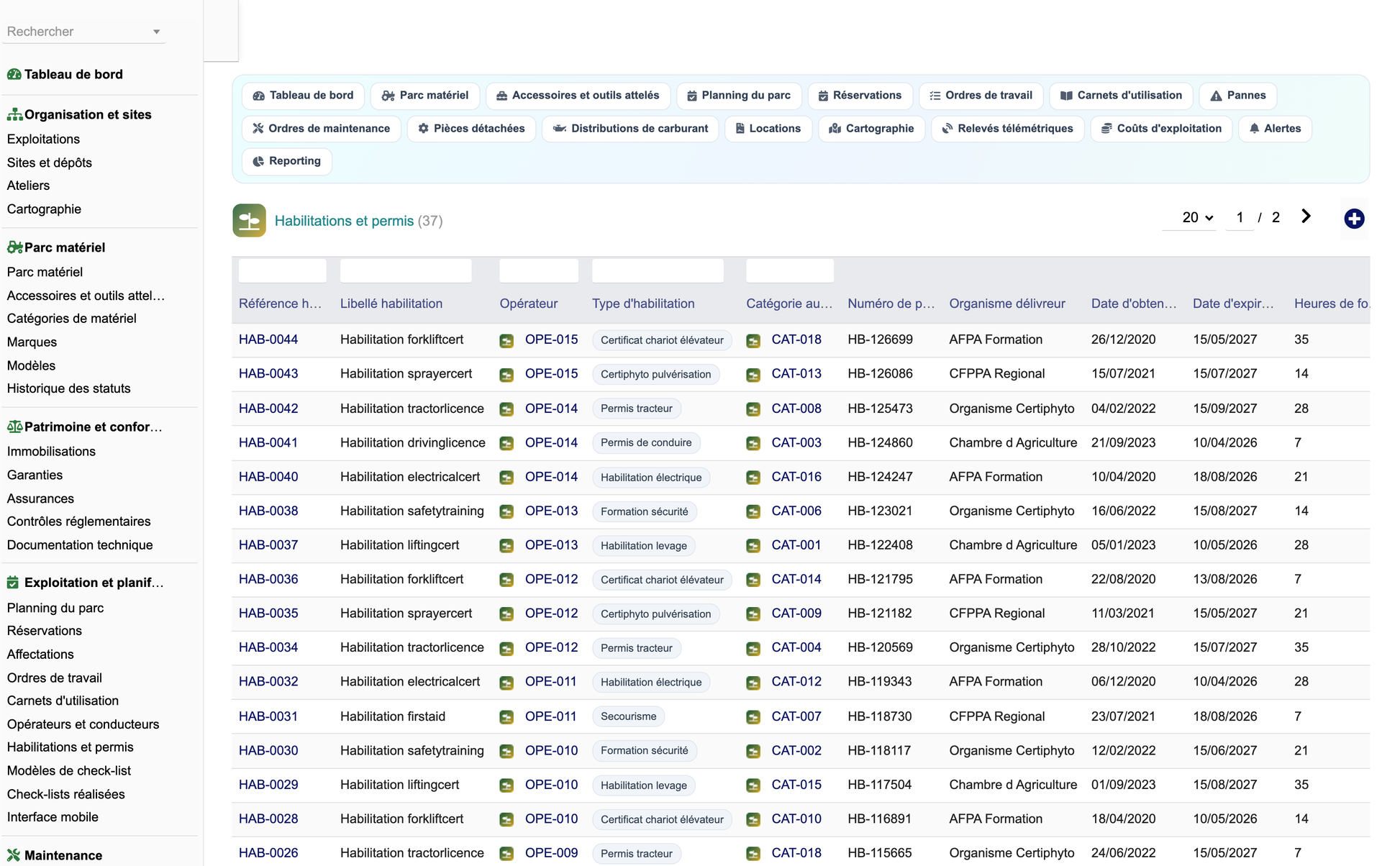
Task: Open Reporting tab
Action: [x=286, y=161]
